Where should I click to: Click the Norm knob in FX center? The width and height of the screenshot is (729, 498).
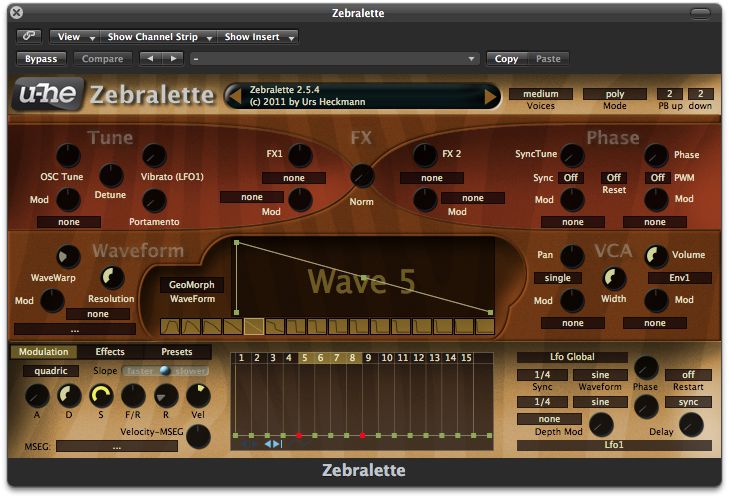(x=362, y=176)
